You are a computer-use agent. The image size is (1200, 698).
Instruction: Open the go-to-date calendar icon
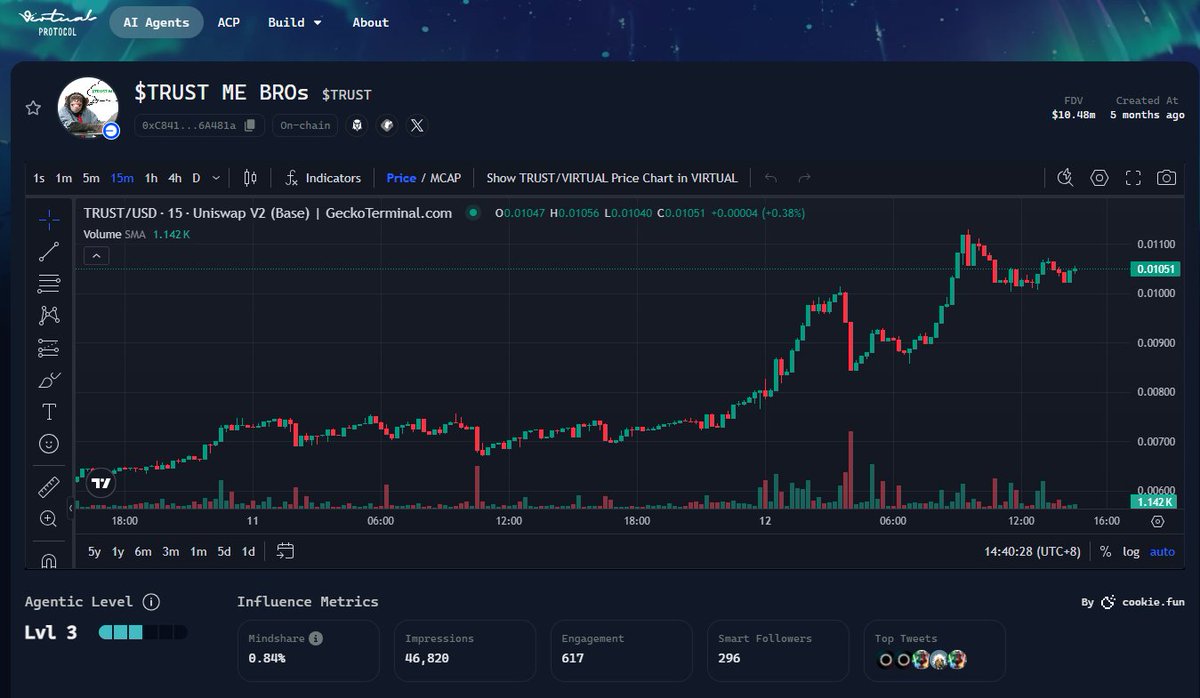tap(285, 551)
